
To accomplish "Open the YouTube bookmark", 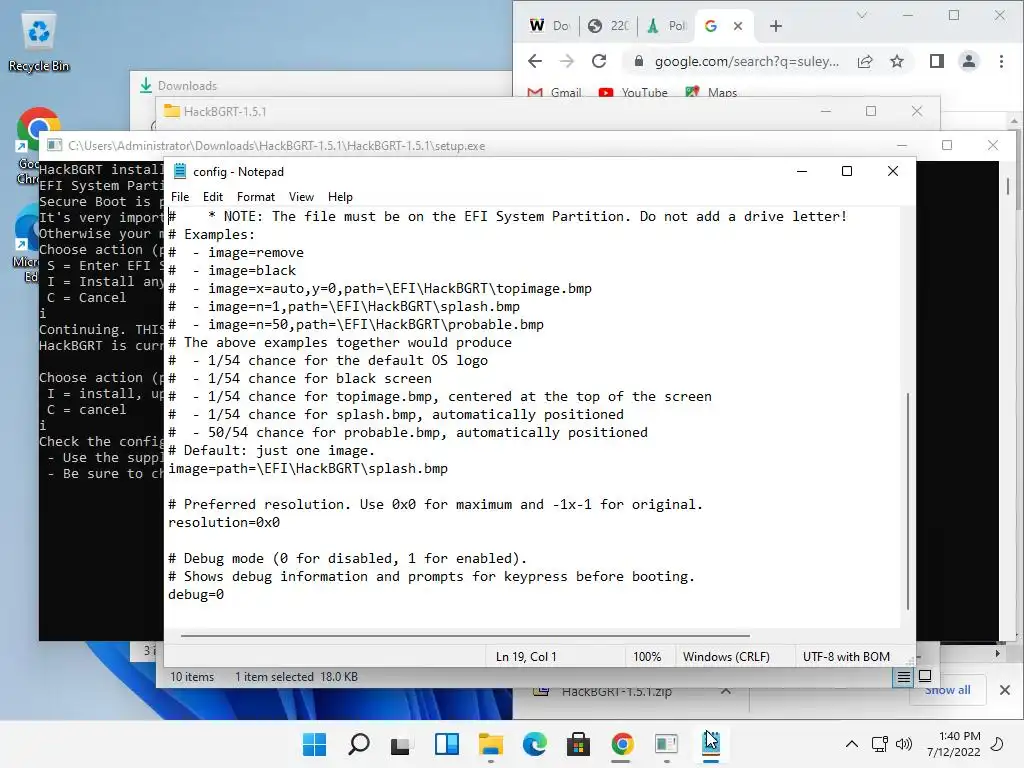I will pyautogui.click(x=633, y=92).
